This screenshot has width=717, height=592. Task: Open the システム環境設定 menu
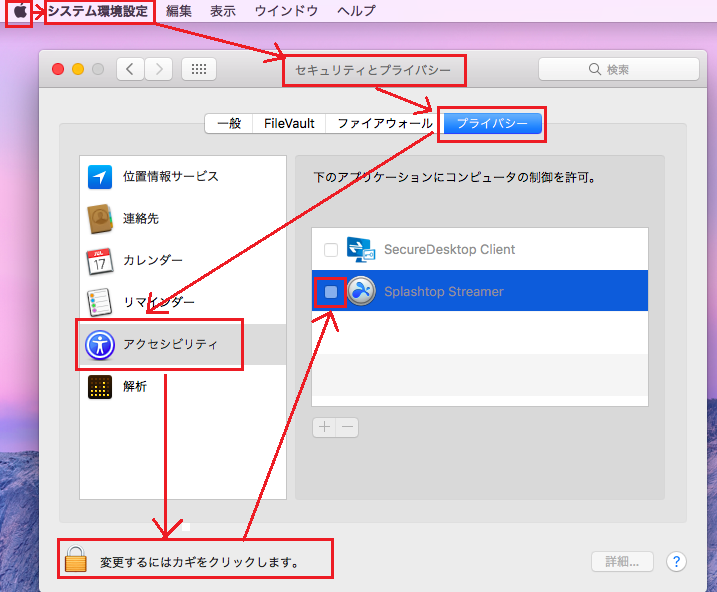[x=98, y=11]
